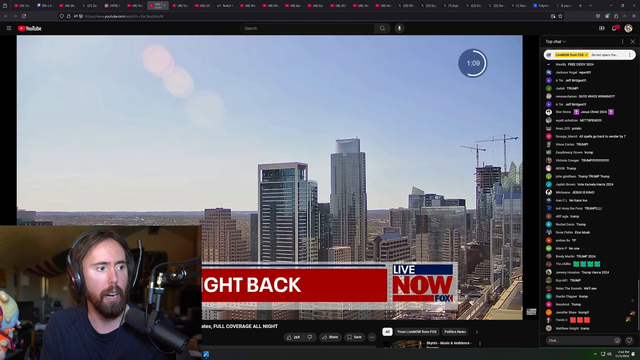Send a heart reaction in chat
The width and height of the screenshot is (640, 360).
click(629, 340)
